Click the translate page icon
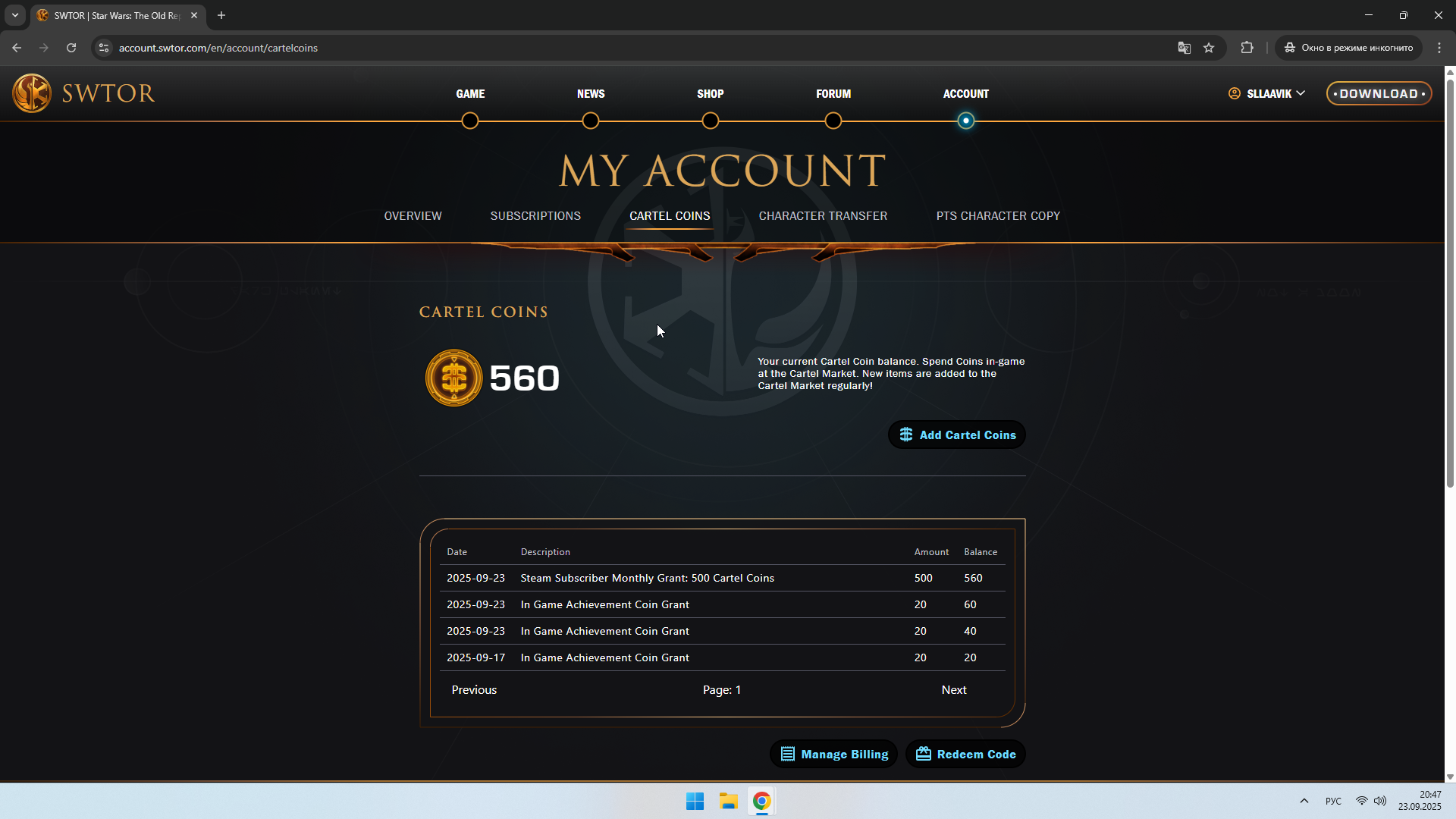1456x819 pixels. pos(1184,48)
